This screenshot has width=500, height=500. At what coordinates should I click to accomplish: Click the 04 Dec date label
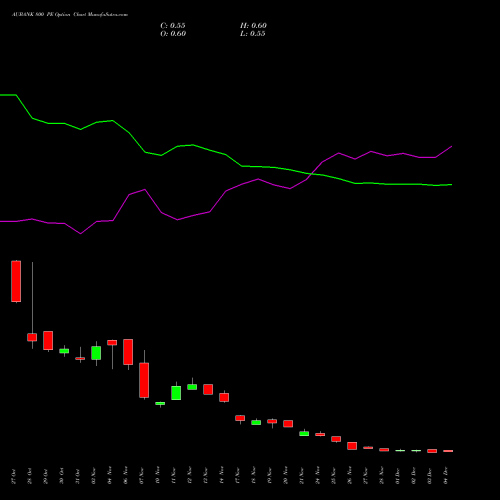point(446,476)
